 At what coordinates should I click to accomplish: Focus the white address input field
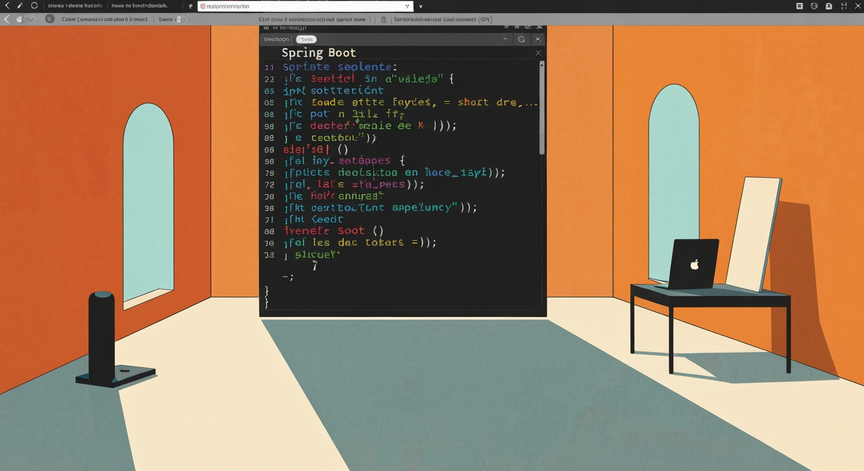305,6
